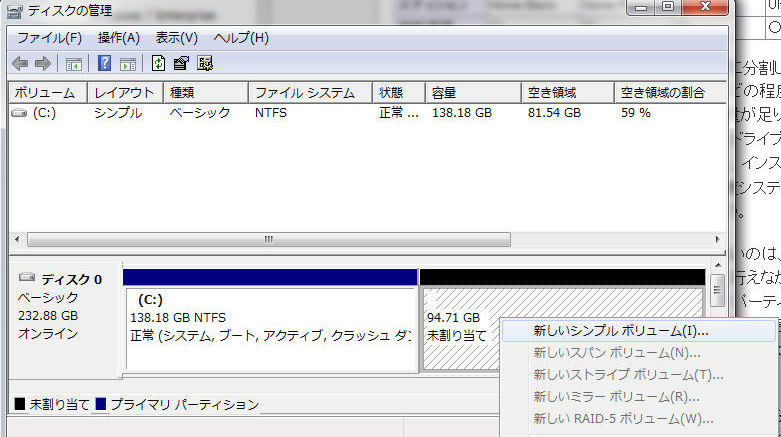
Task: Open Help via blue question-mark icon
Action: (105, 63)
